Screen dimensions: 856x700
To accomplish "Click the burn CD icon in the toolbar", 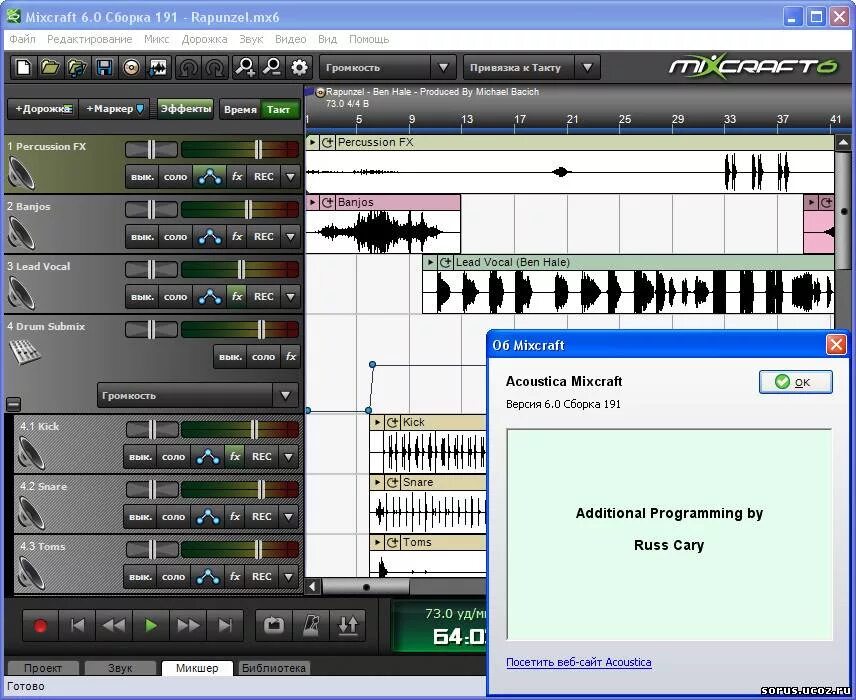I will (131, 68).
